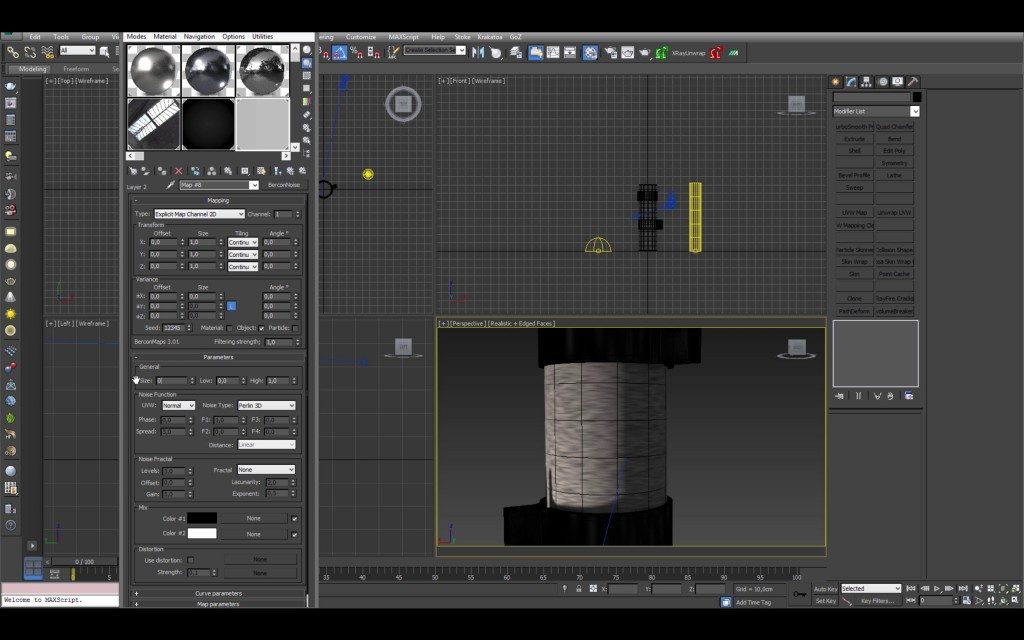Click the Display command panel tab
Image resolution: width=1024 pixels, height=640 pixels.
pos(897,82)
